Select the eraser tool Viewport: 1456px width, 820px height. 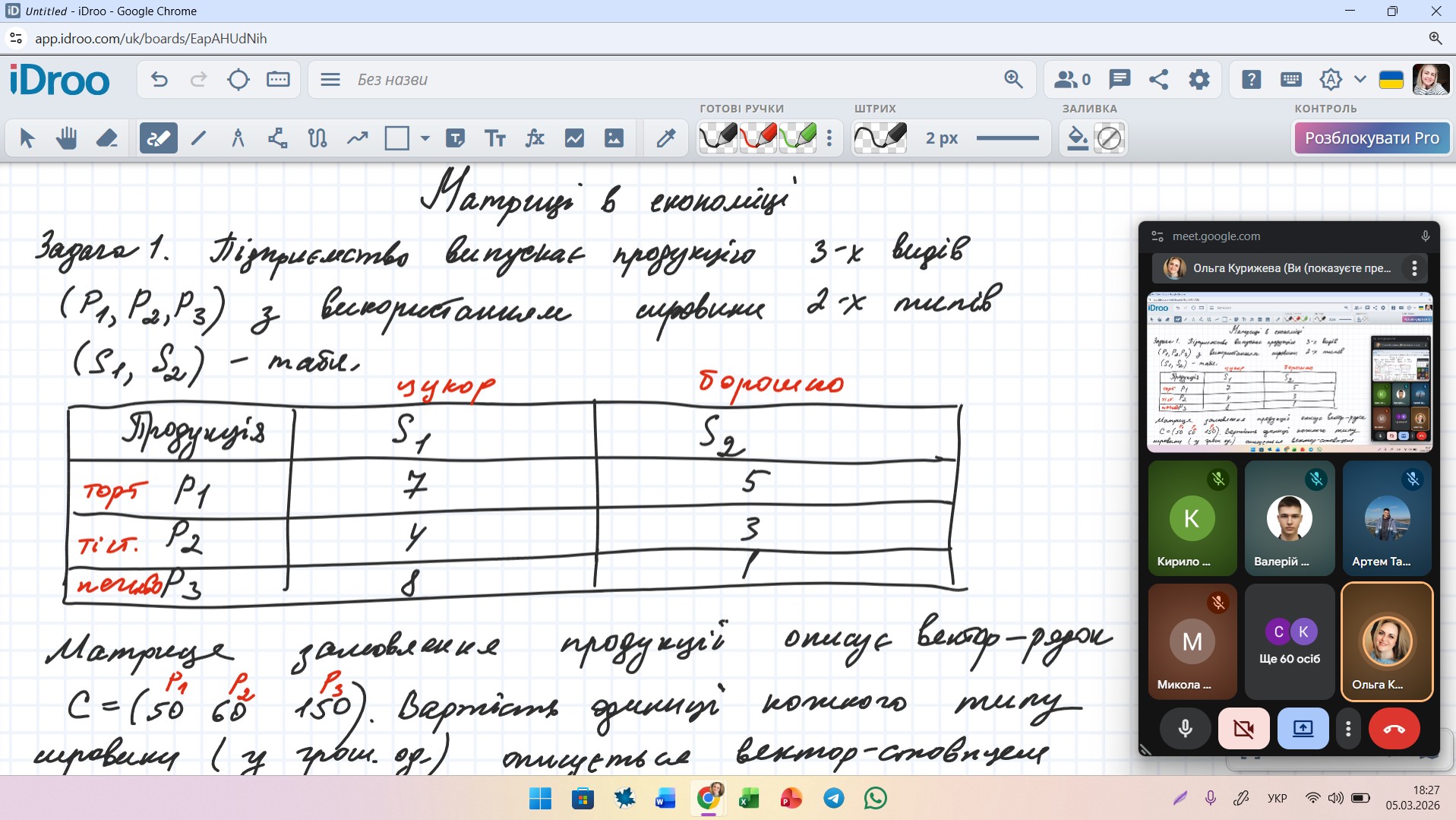coord(106,138)
